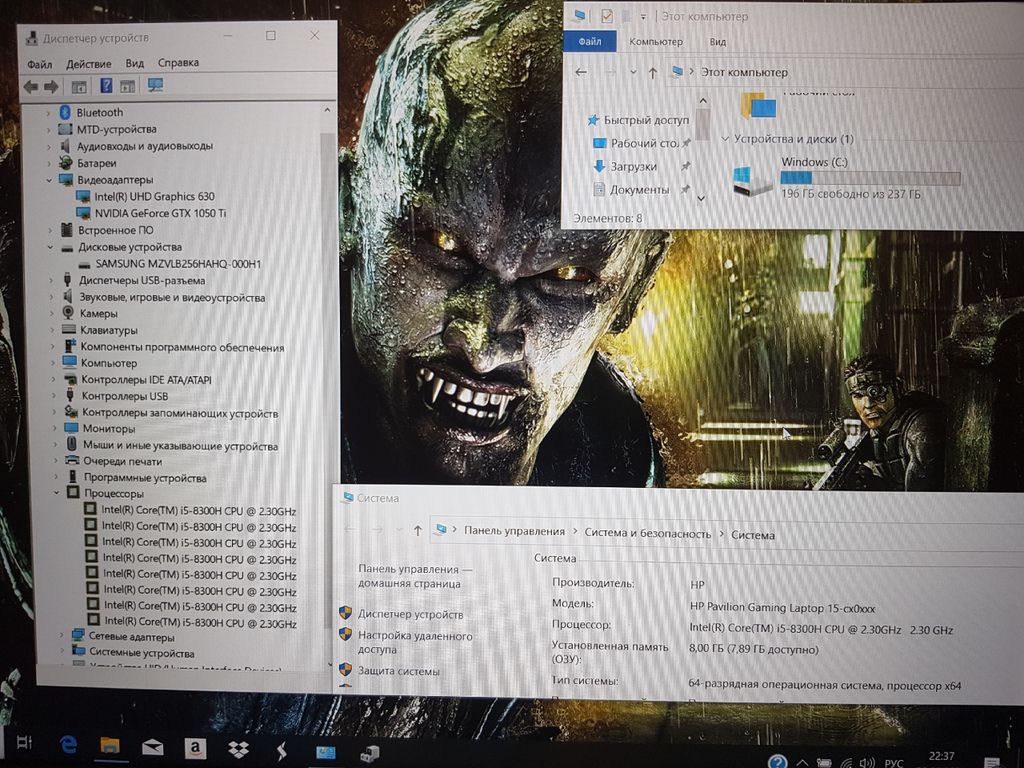The image size is (1024, 768).
Task: Click the webcam icon beside Камеры
Action: (x=68, y=313)
